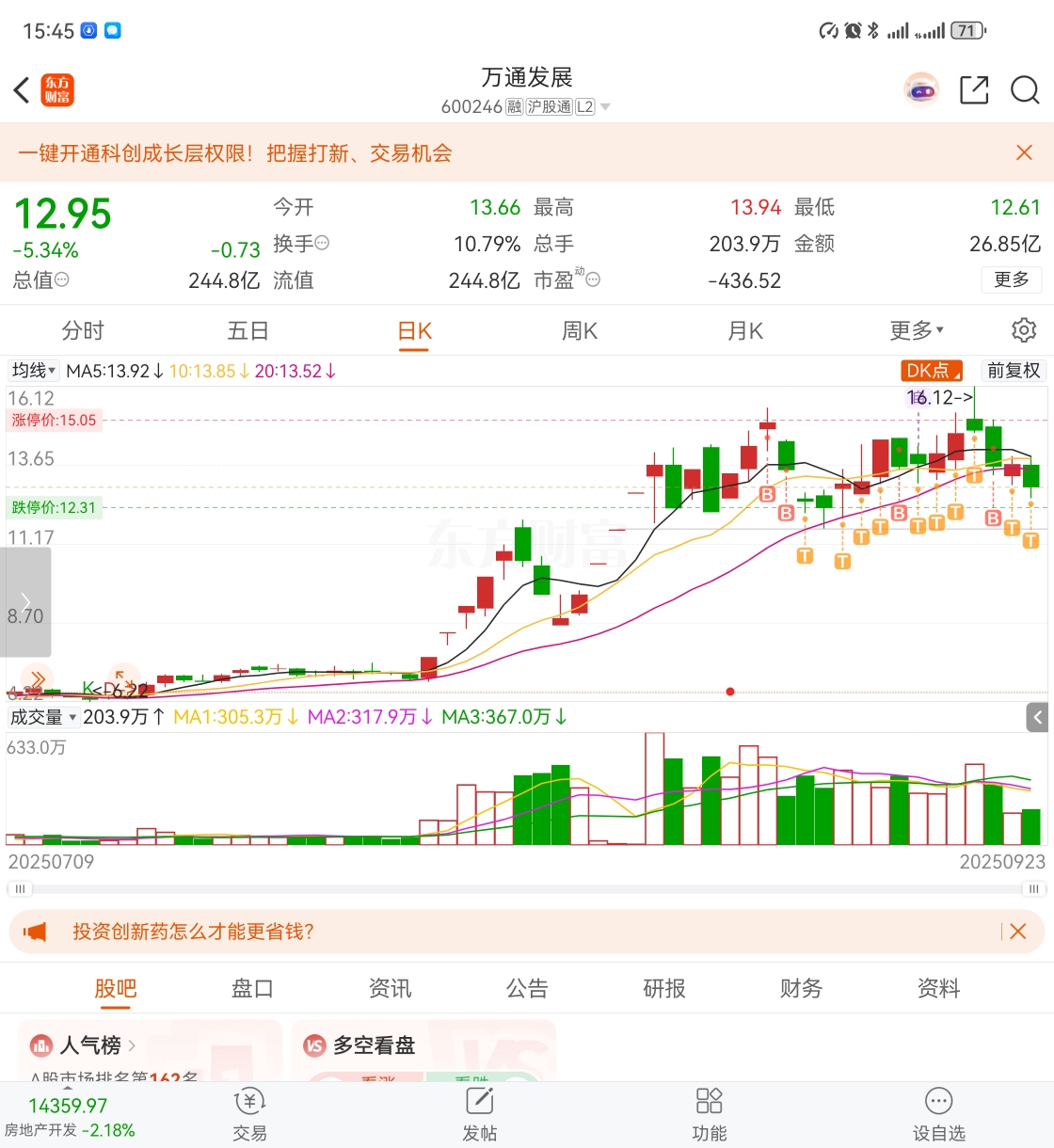Image resolution: width=1054 pixels, height=1148 pixels.
Task: Open the 东方财富 logo icon
Action: (57, 90)
